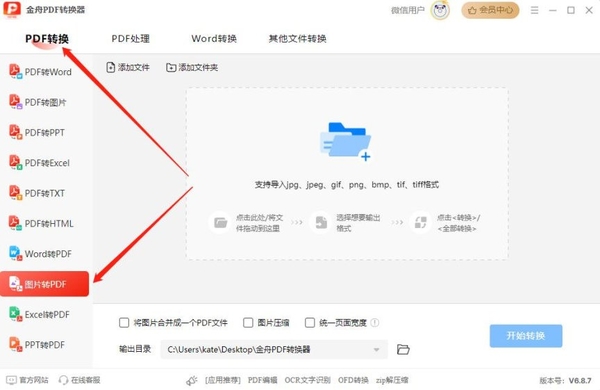Open the 会员中心 button
This screenshot has width=600, height=390.
(490, 10)
